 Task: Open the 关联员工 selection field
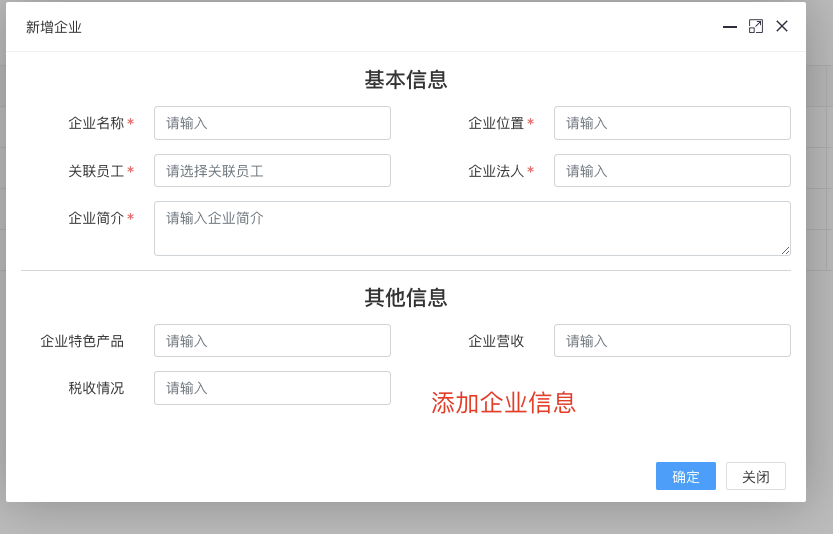(x=272, y=171)
